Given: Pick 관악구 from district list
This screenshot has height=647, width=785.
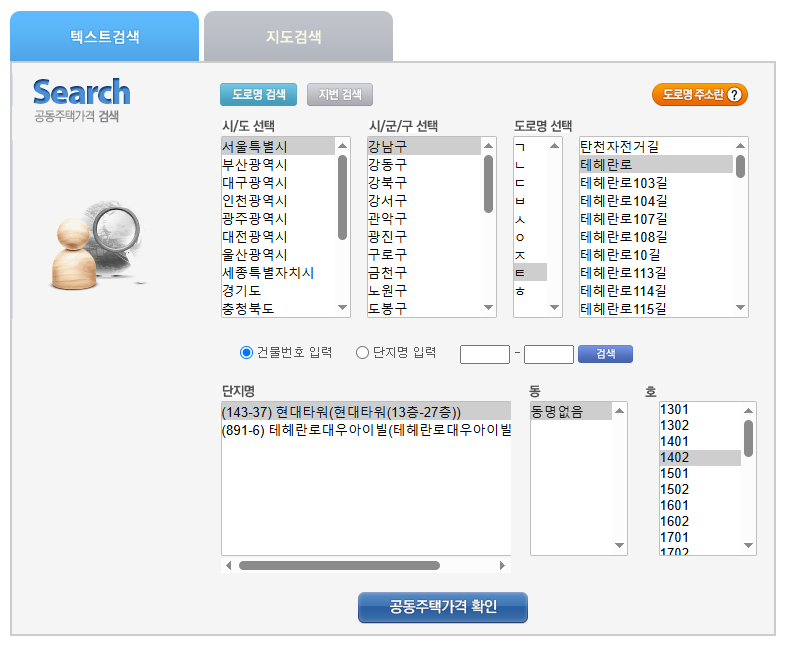Looking at the screenshot, I should coord(424,218).
